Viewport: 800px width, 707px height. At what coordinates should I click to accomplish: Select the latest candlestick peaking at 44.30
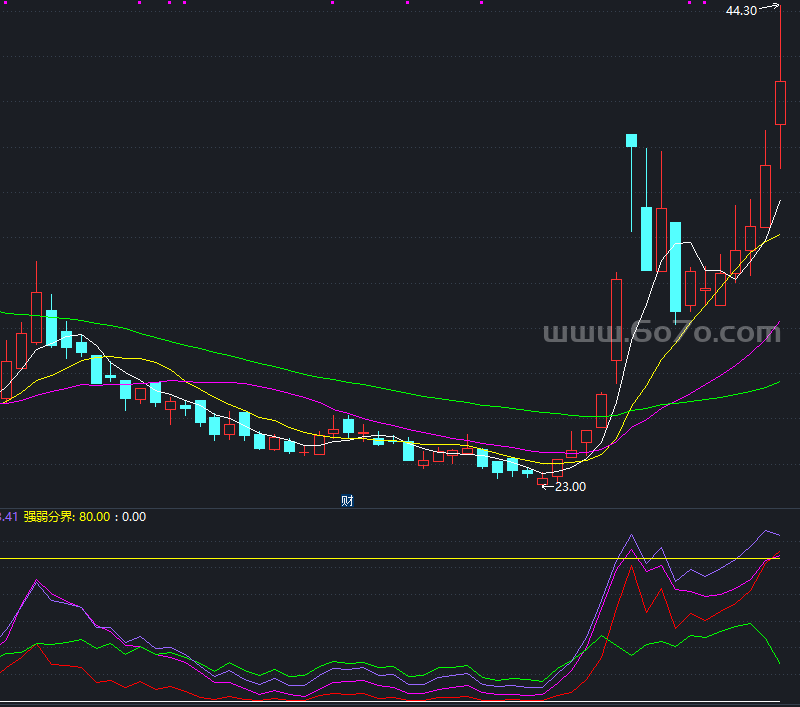[x=780, y=102]
